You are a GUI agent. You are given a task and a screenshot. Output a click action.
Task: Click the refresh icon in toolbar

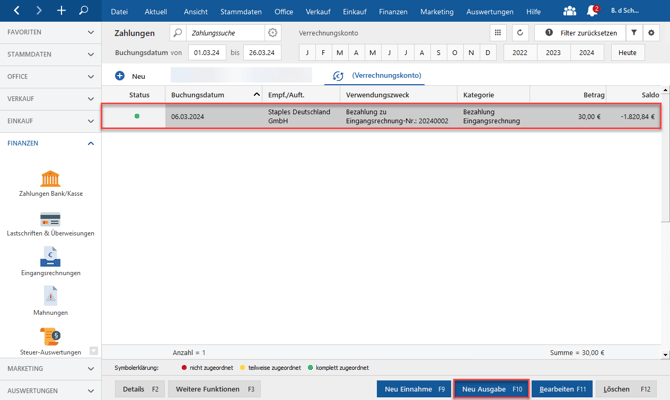pyautogui.click(x=520, y=33)
